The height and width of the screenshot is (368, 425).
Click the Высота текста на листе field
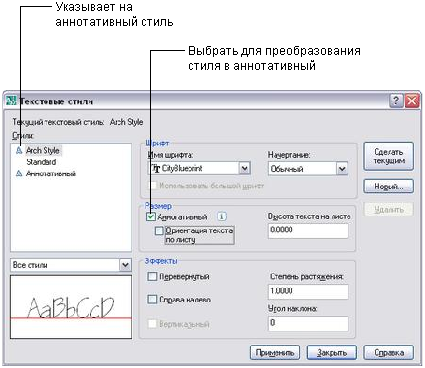(308, 231)
